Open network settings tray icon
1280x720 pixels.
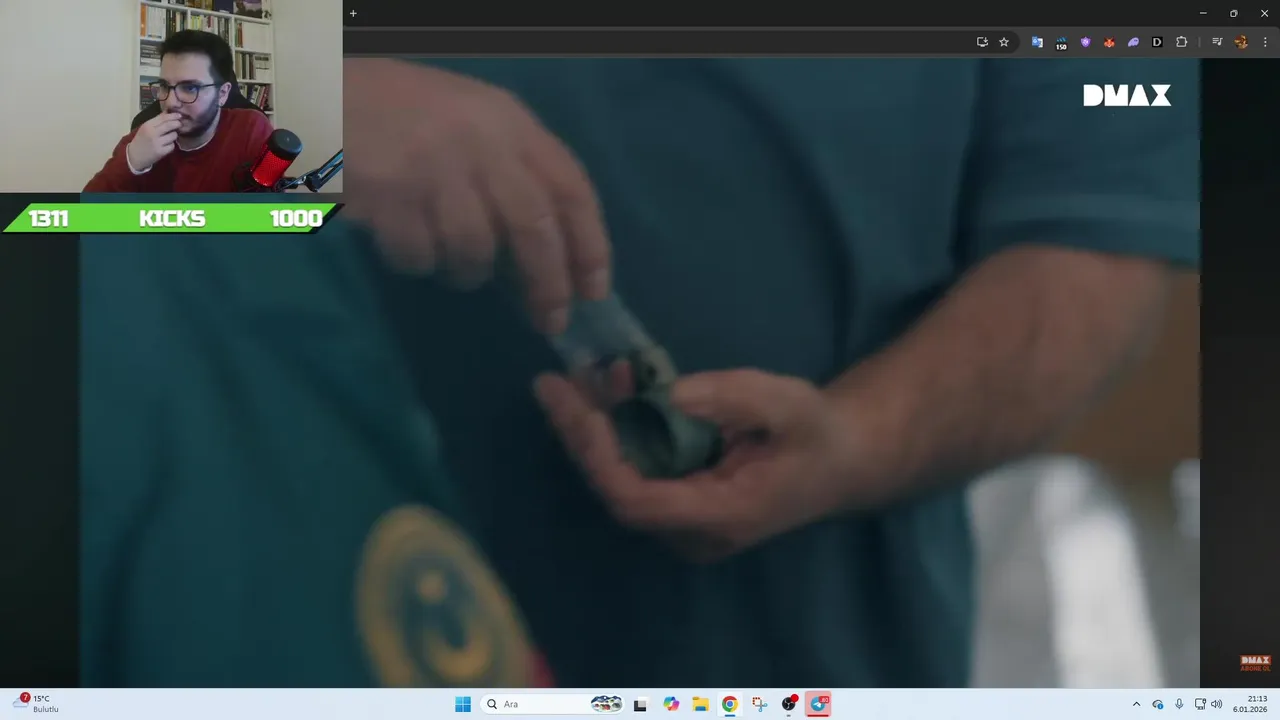(1200, 704)
